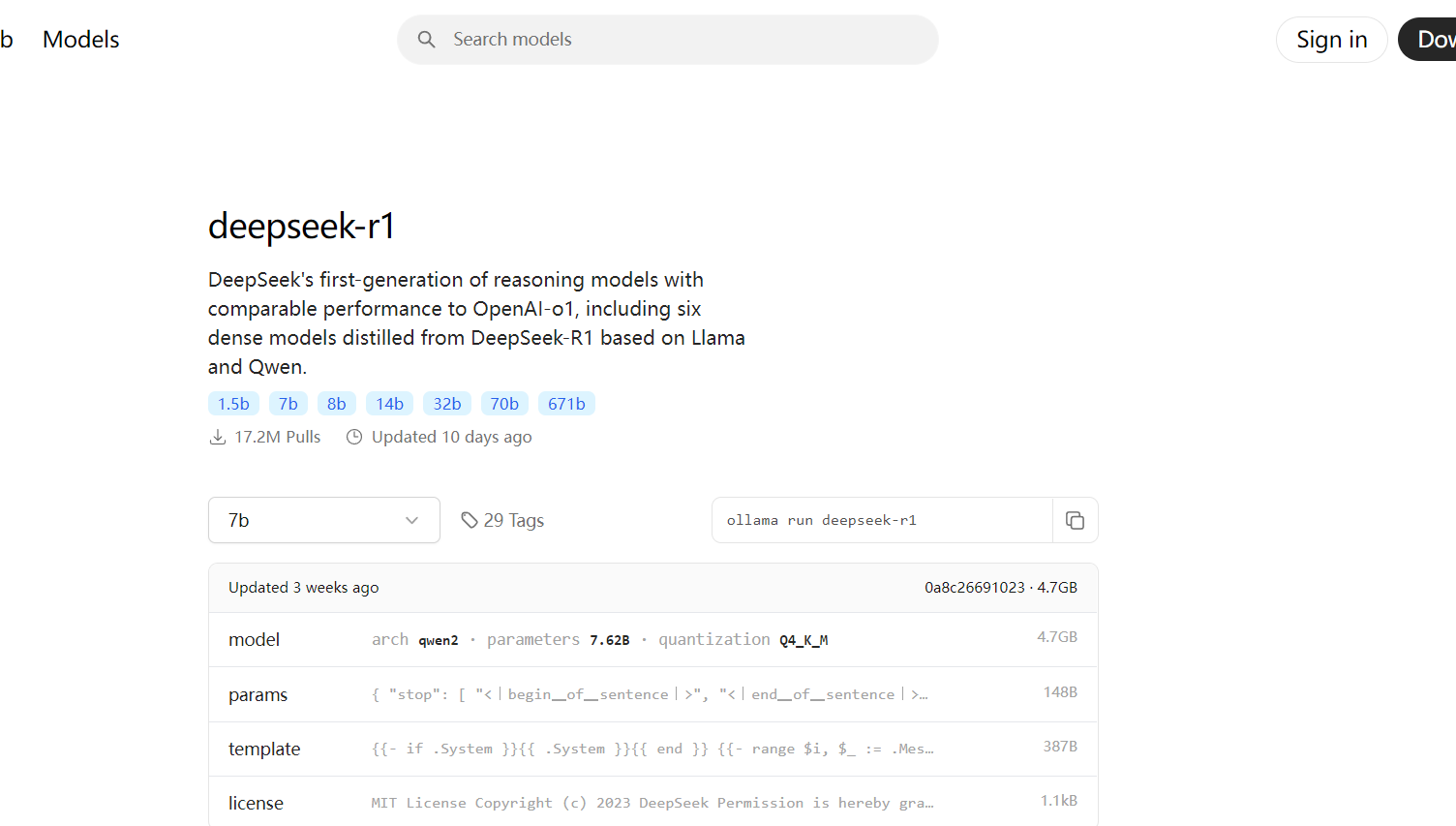Click the tag icon beside 29 Tags
Screen dimensions: 1456x826
[470, 520]
